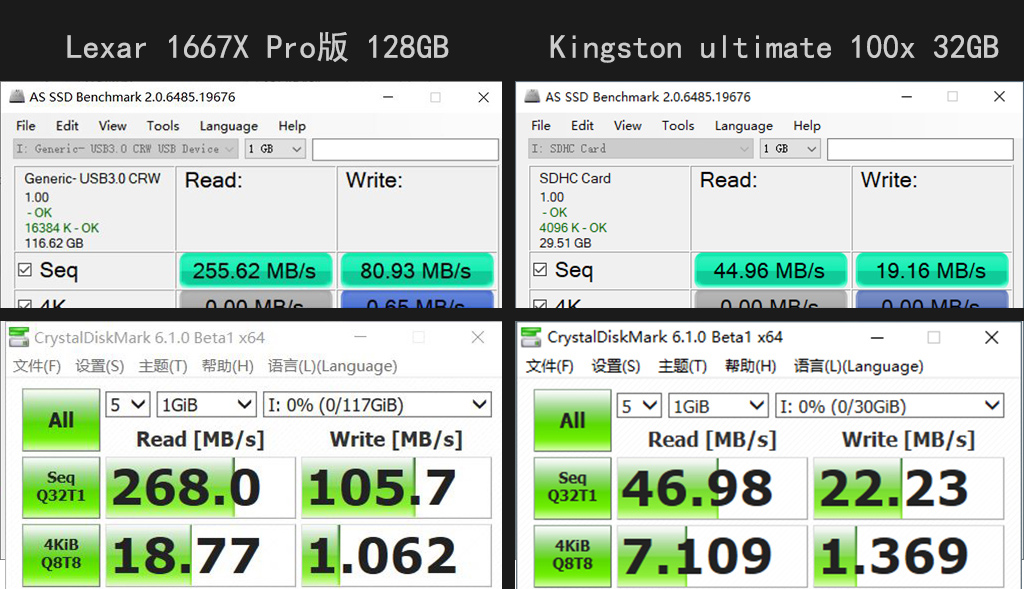This screenshot has height=589, width=1024.
Task: Open 帮助(H) menu in left CrystalDiskMark
Action: 227,366
